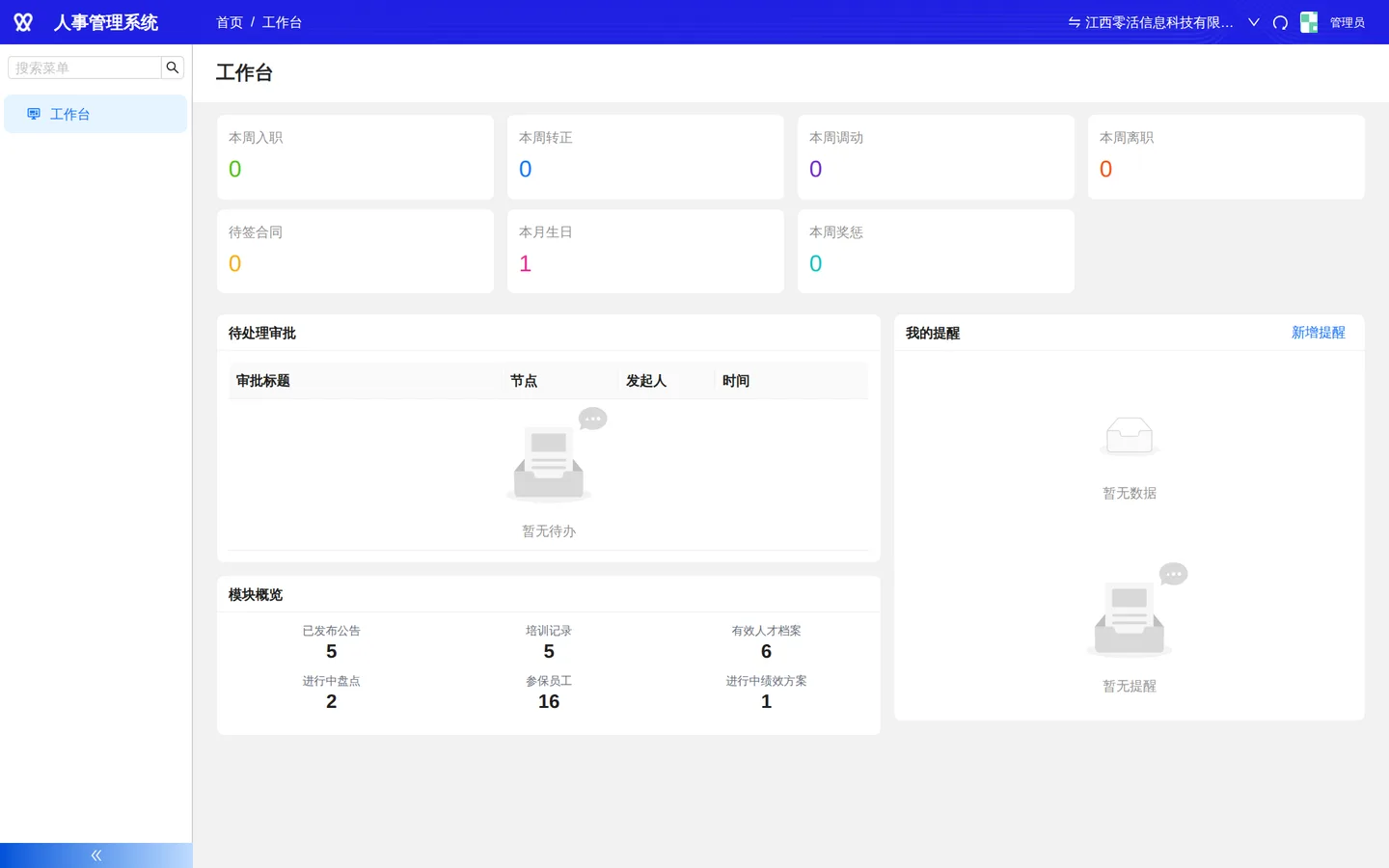Expand the company selector dropdown arrow

(x=1254, y=22)
